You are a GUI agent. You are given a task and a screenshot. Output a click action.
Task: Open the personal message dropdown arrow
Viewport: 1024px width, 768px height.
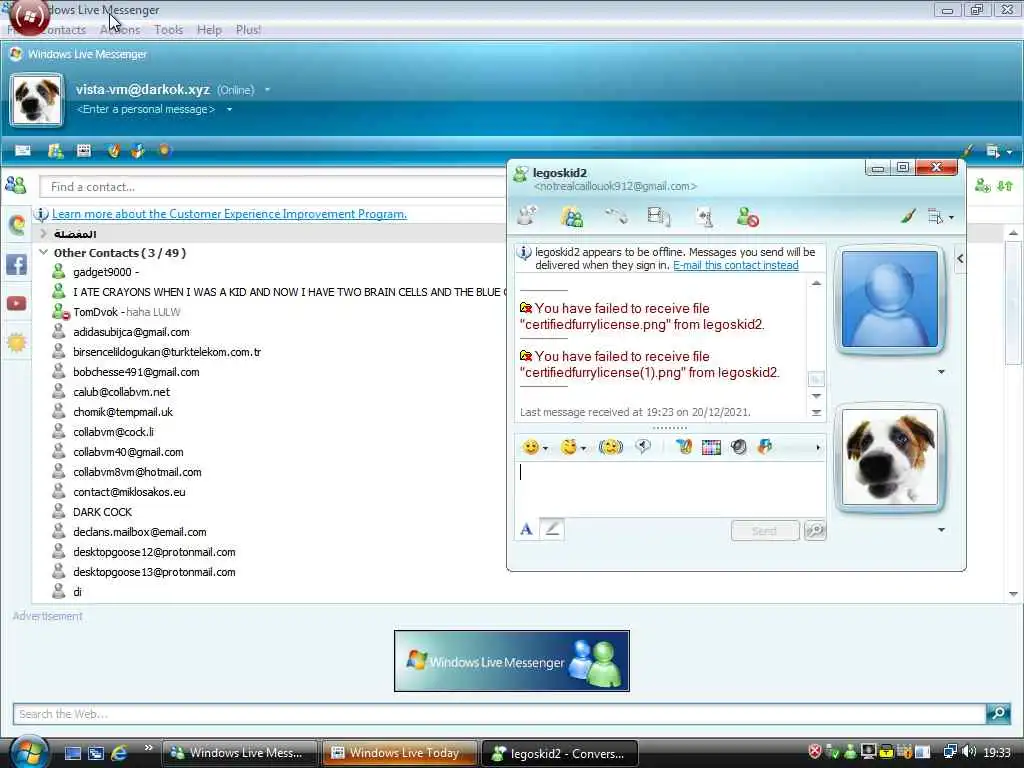[229, 110]
